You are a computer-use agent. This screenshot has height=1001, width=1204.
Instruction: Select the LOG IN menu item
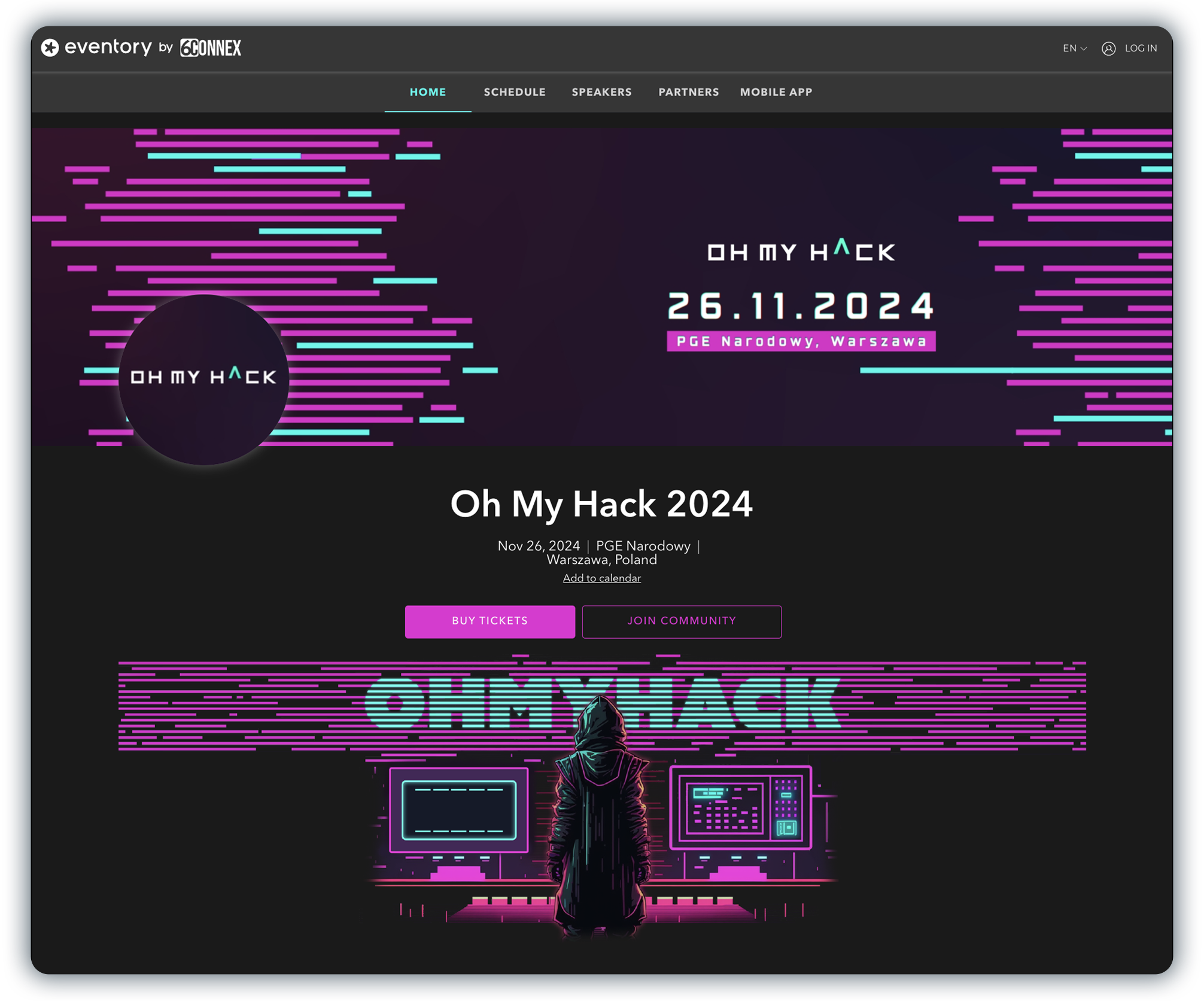[1140, 48]
